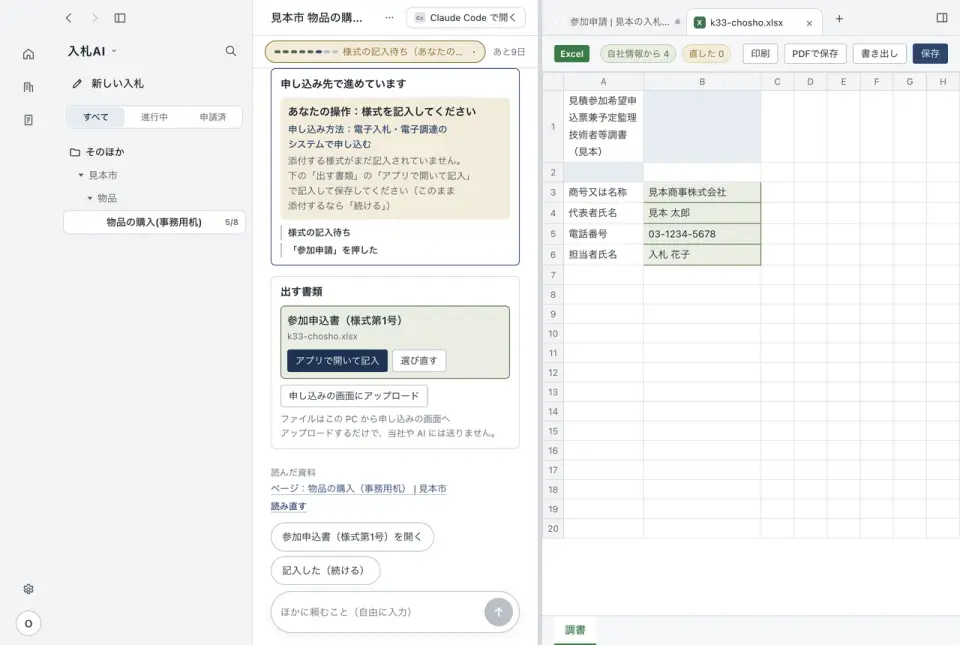The height and width of the screenshot is (645, 960).
Task: Select cell 入札 花子
Action: pos(702,255)
